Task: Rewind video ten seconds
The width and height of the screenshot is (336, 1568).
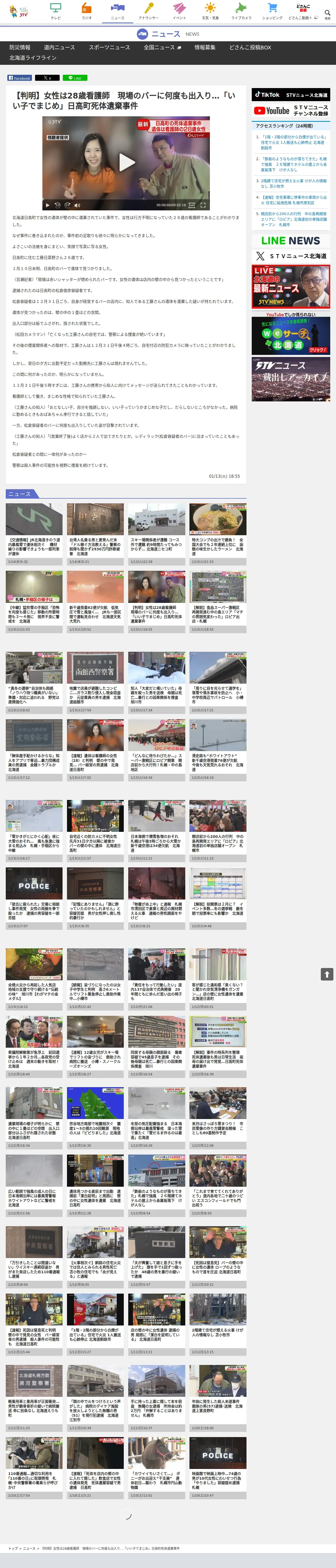Action: (57, 205)
